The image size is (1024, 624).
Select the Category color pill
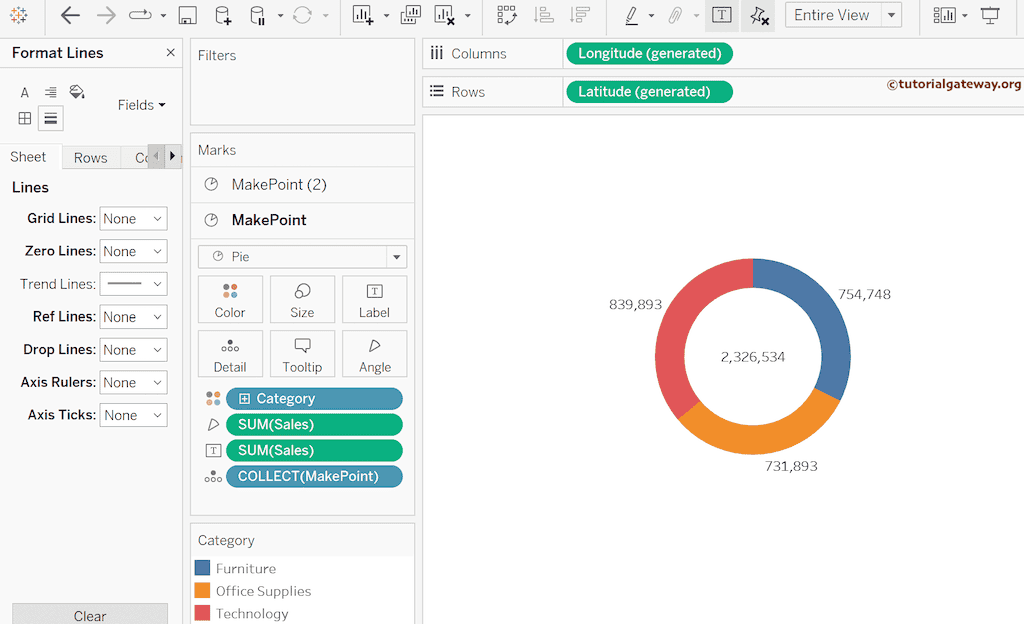(314, 398)
